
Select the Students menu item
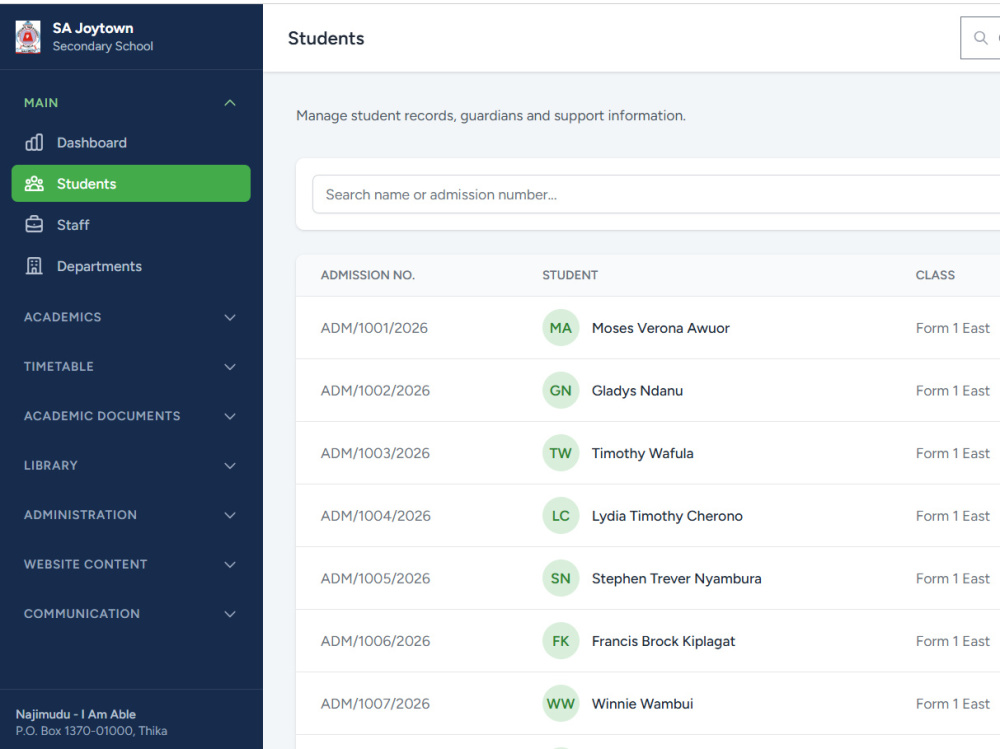coord(131,184)
